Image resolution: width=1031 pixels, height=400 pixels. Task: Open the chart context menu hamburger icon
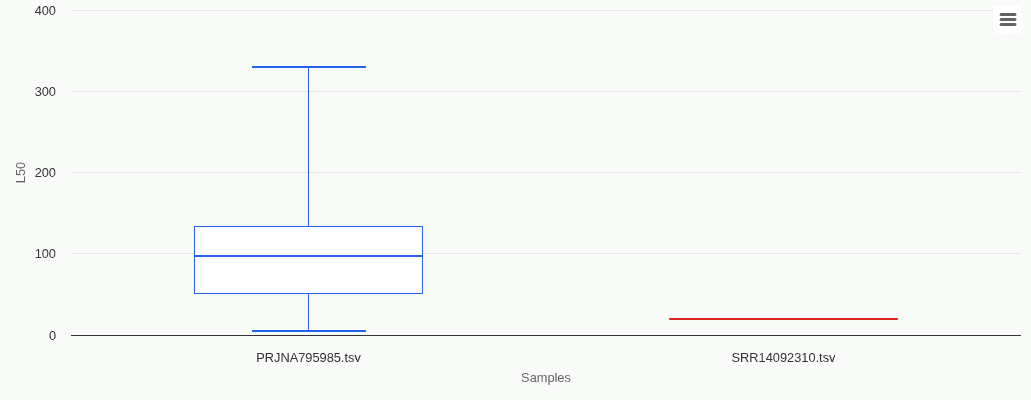click(1007, 20)
